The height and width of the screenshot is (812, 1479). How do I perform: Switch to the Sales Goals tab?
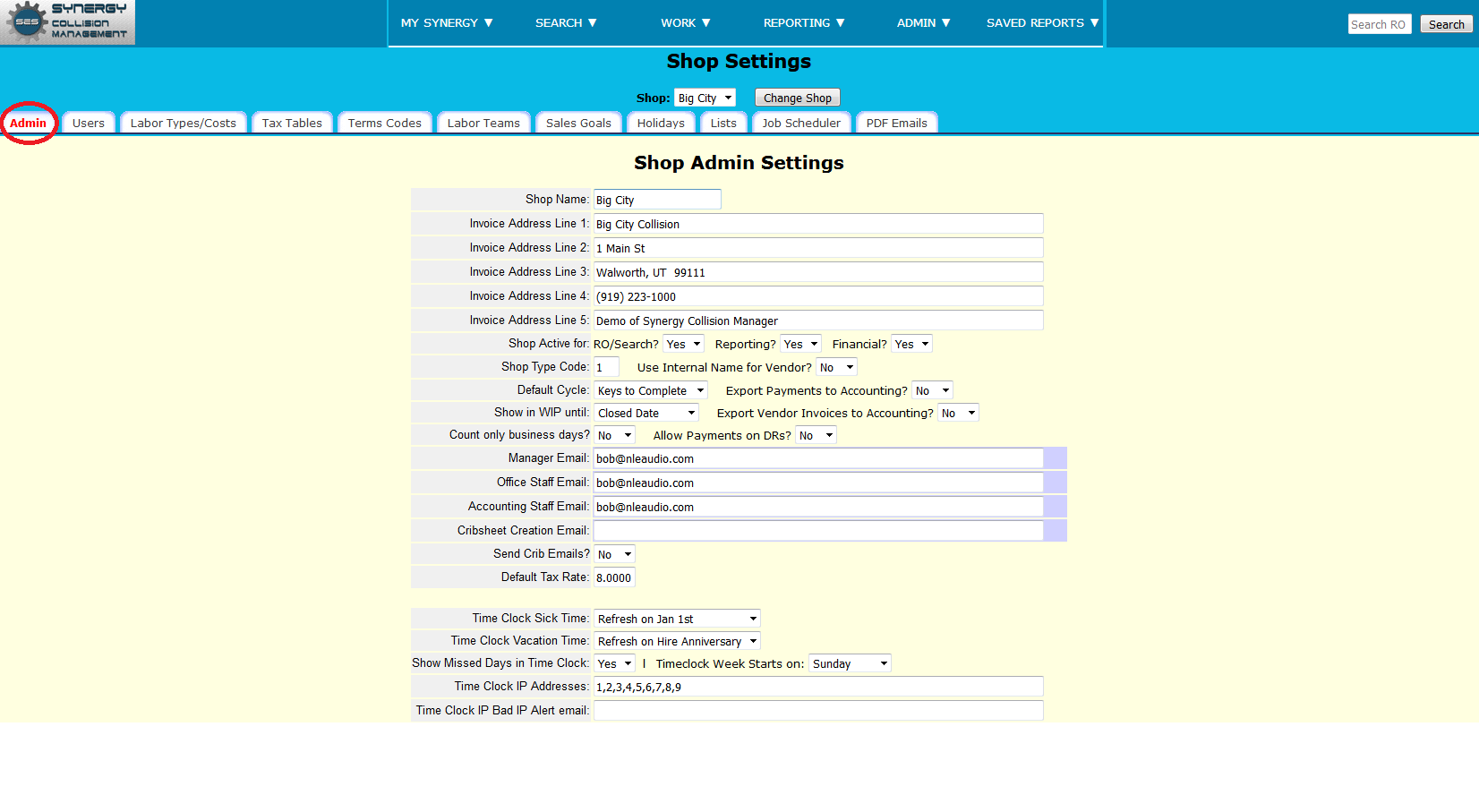click(x=578, y=123)
